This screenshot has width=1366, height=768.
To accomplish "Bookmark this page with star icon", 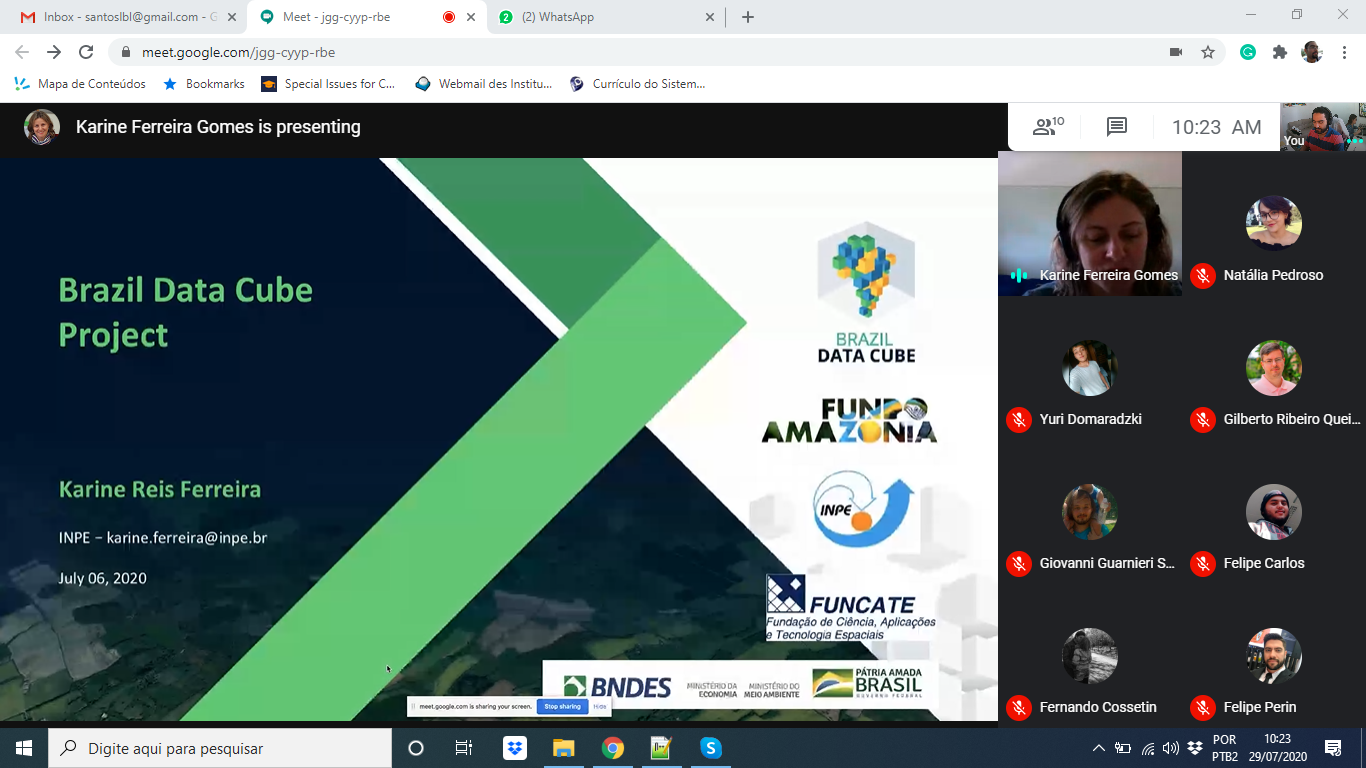I will pos(1208,52).
